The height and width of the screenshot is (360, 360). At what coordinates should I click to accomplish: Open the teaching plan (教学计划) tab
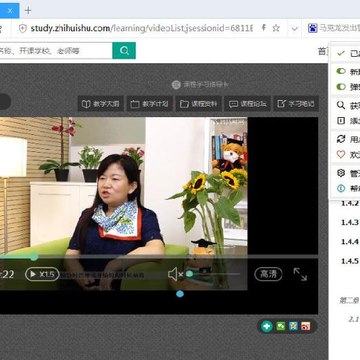click(x=150, y=104)
